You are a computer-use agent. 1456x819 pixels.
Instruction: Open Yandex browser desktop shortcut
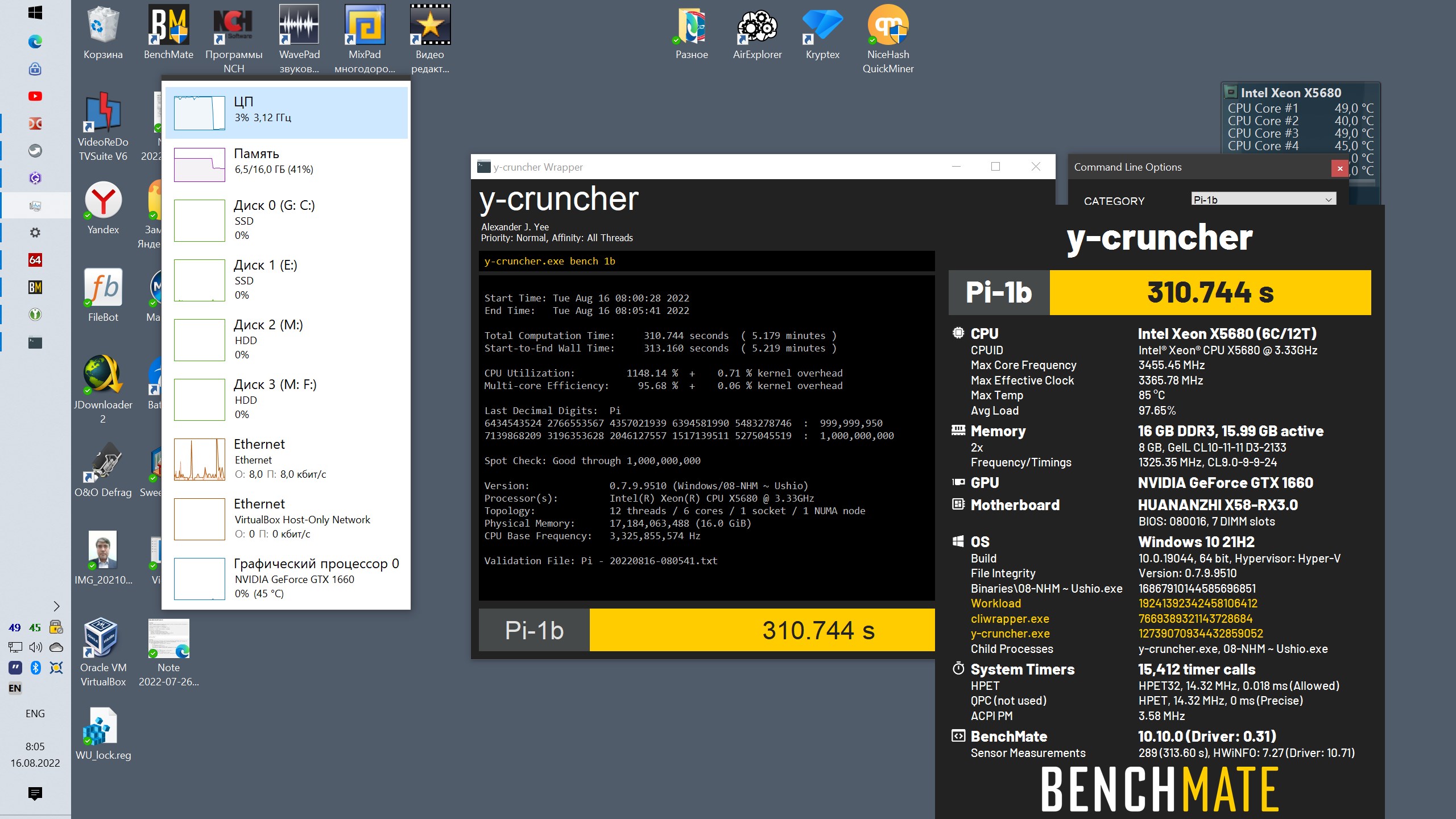pos(103,208)
